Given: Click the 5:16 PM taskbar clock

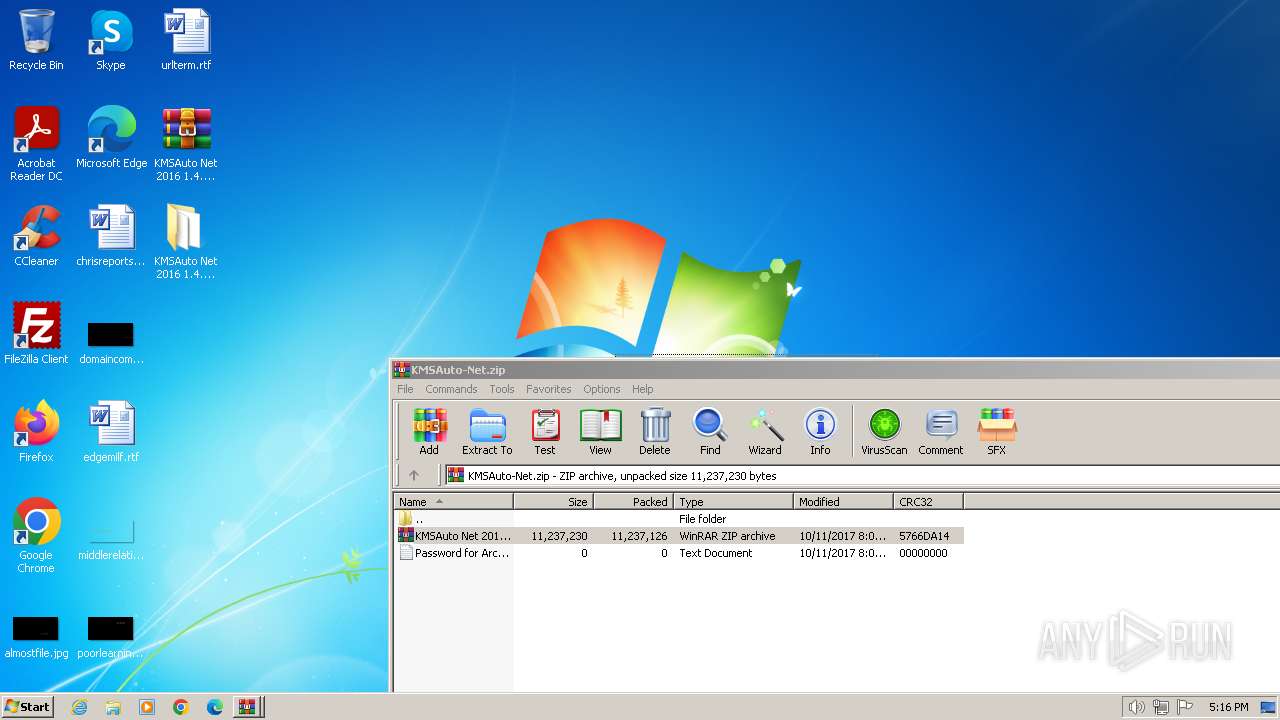Looking at the screenshot, I should click(1228, 707).
